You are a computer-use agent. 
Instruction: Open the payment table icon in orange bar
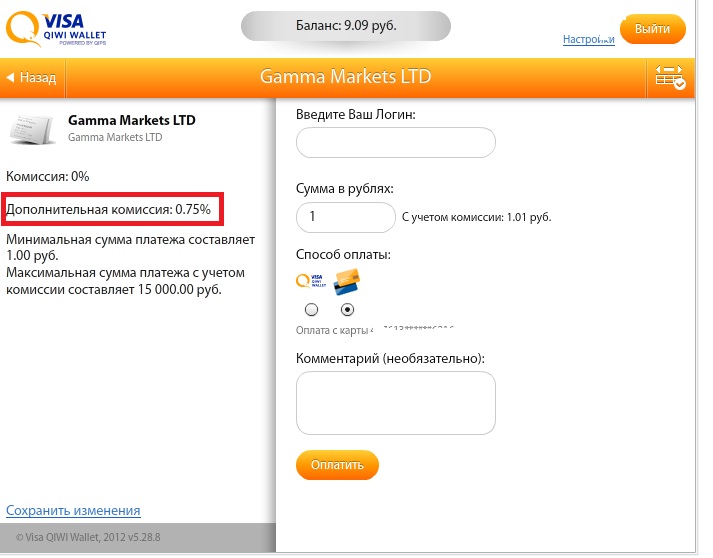tap(670, 77)
